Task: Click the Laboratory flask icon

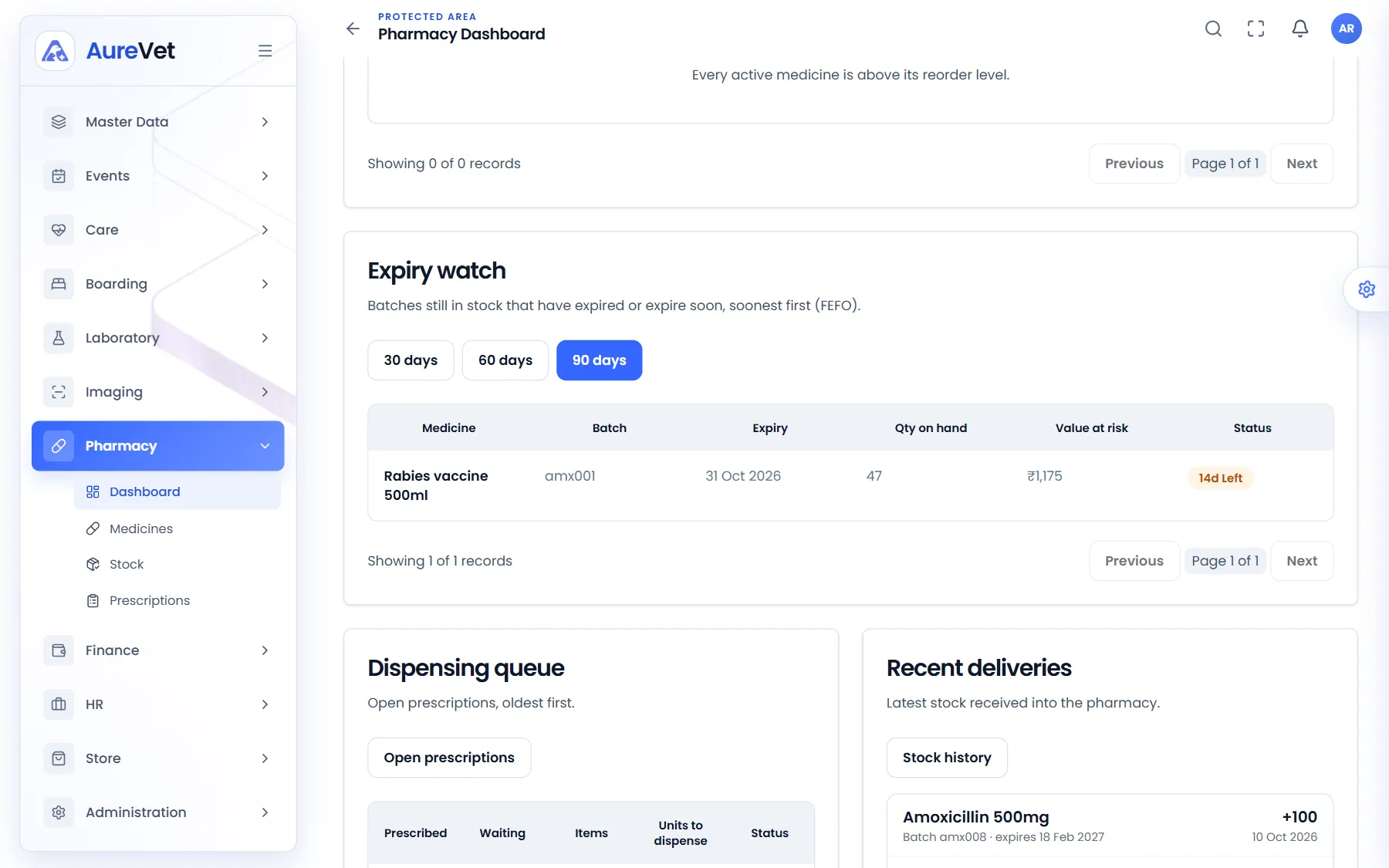Action: coord(59,338)
